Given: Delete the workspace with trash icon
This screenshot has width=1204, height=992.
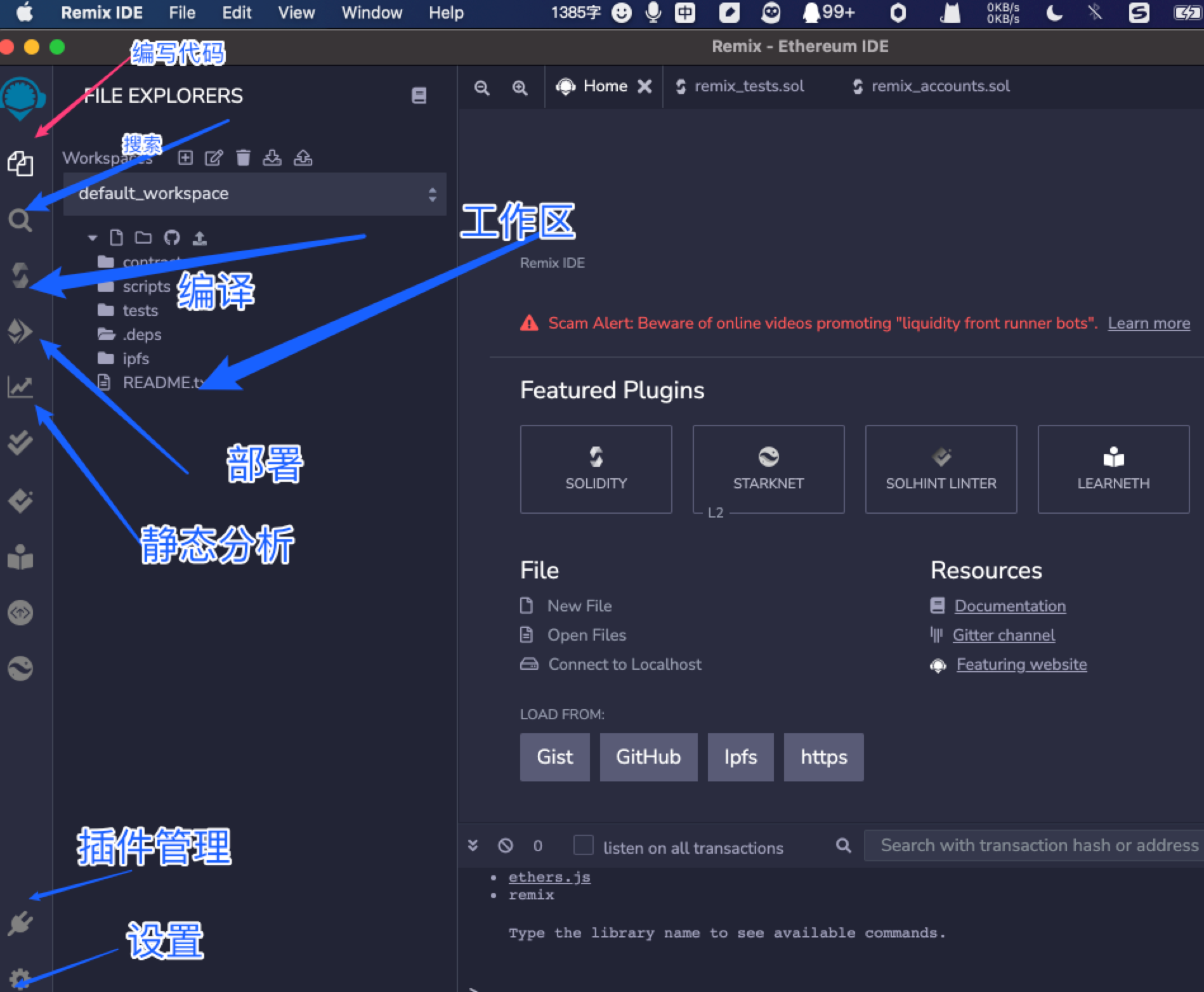Looking at the screenshot, I should tap(243, 157).
